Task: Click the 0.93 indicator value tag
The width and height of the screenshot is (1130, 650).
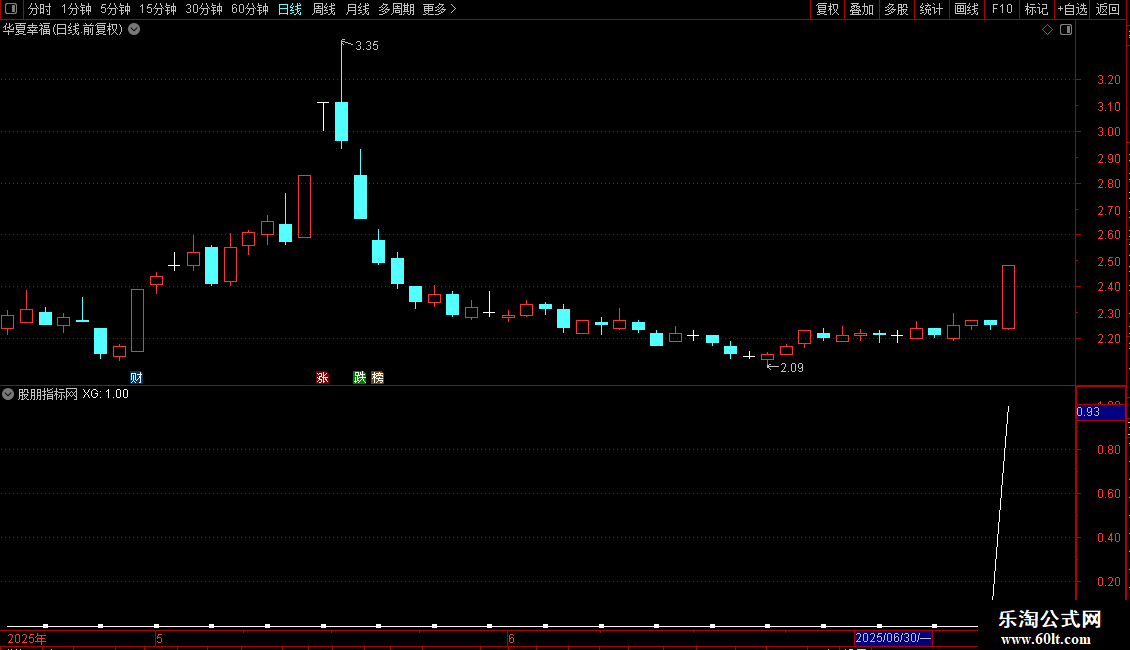Action: 1100,412
